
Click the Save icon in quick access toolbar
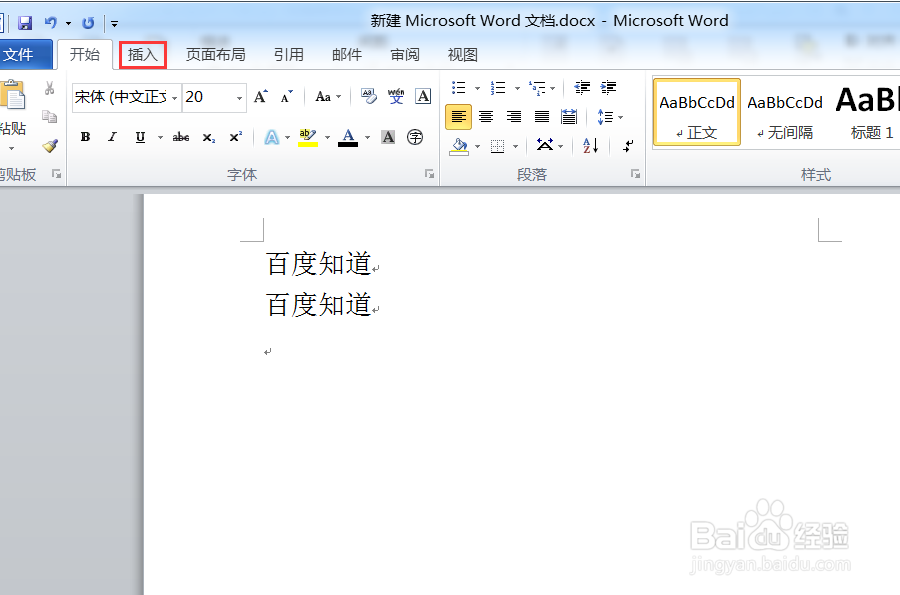(x=25, y=23)
